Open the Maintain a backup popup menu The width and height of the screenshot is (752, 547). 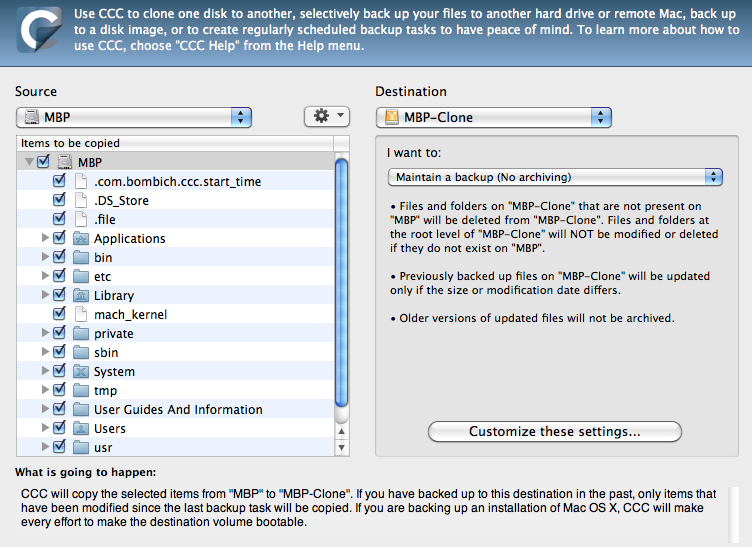point(555,177)
